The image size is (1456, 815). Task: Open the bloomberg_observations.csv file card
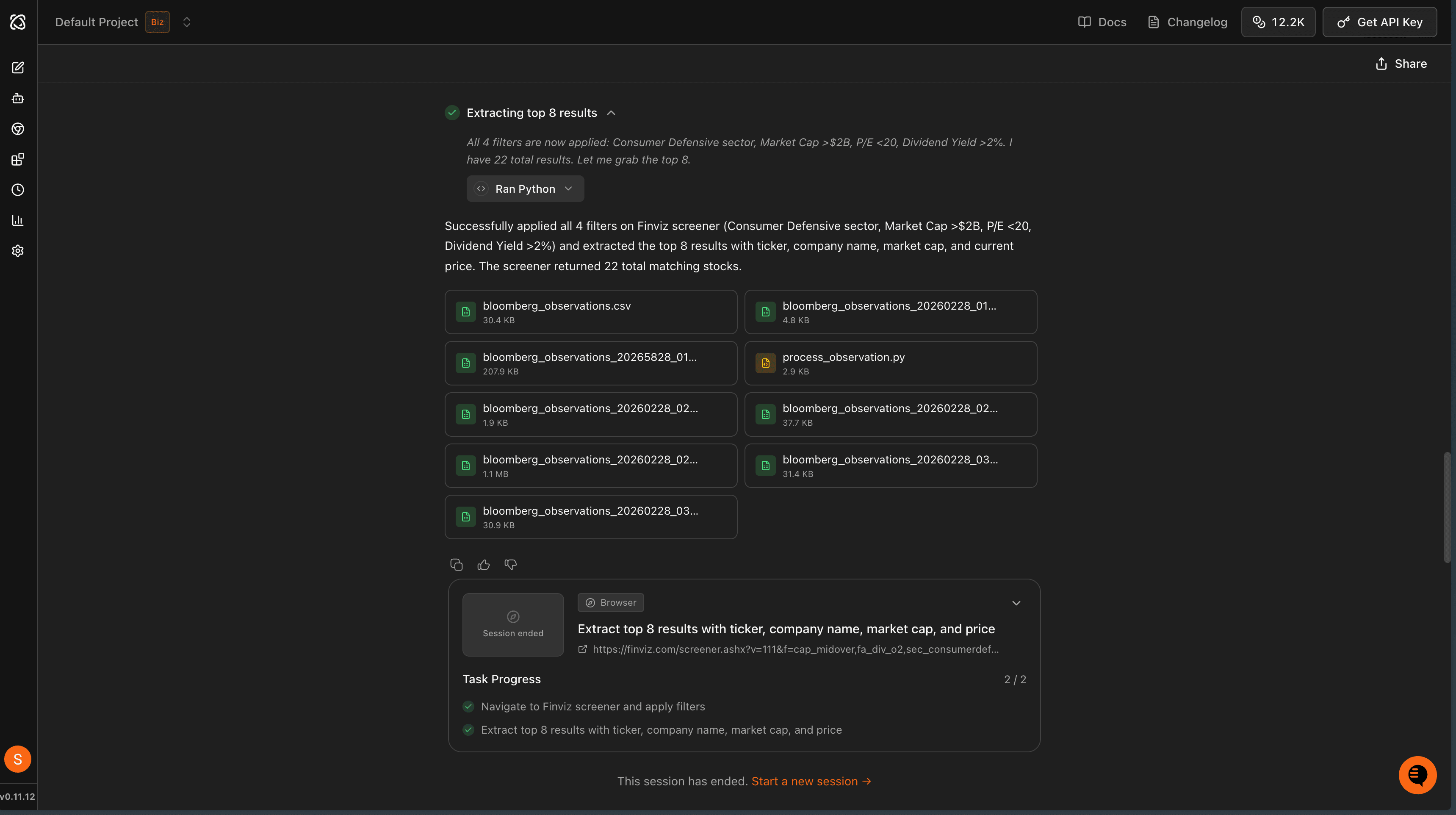(591, 311)
